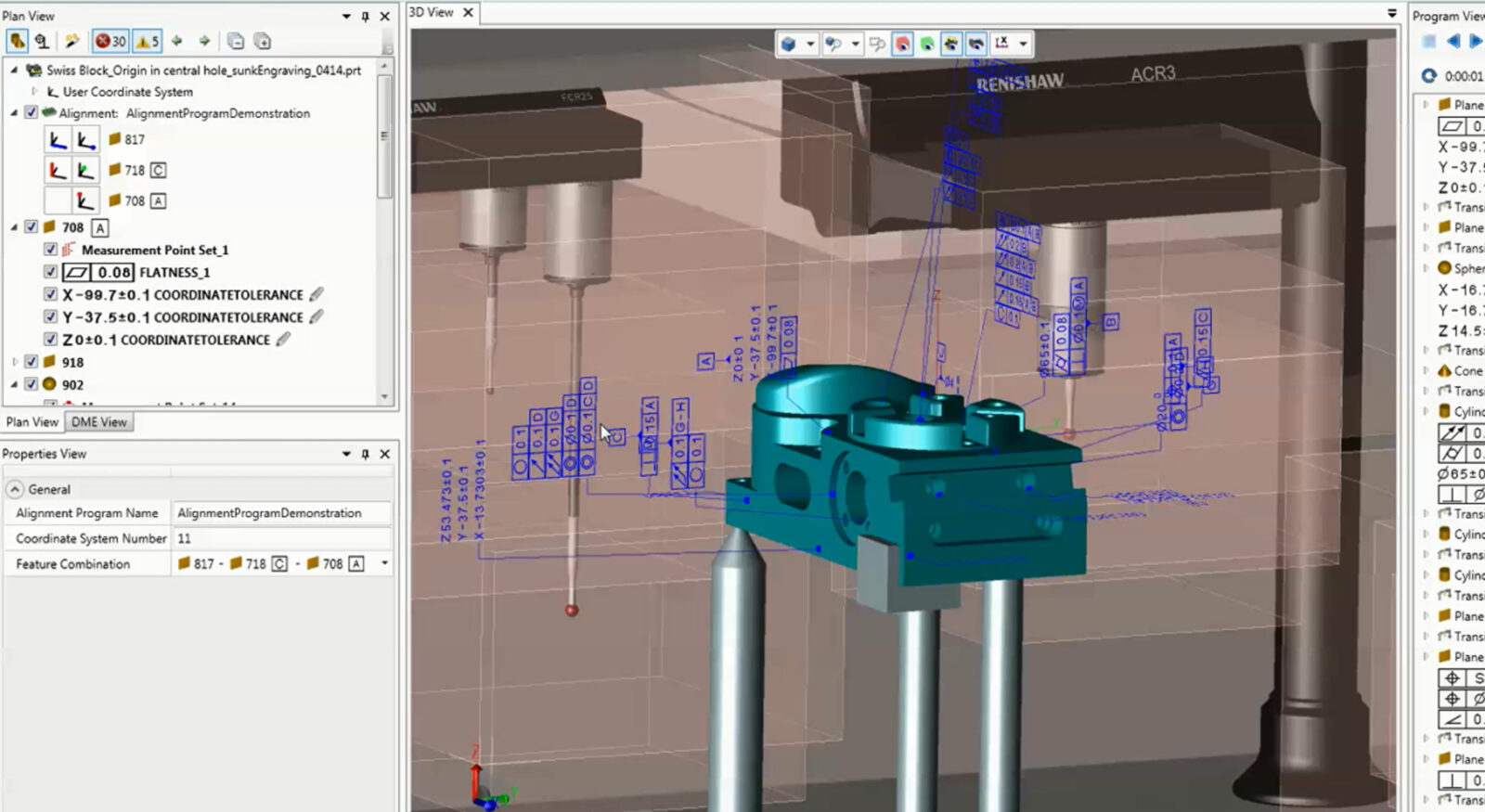Switch to the DME View tab
The height and width of the screenshot is (812, 1485).
pos(99,422)
